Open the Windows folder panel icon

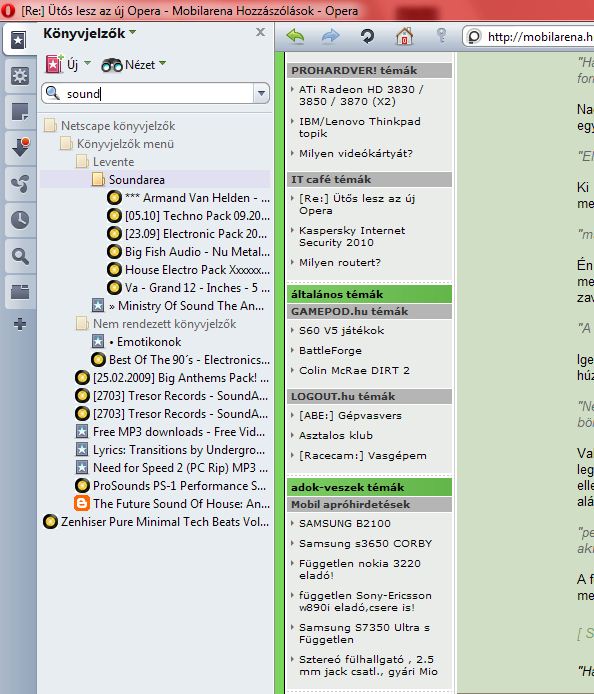click(x=20, y=292)
